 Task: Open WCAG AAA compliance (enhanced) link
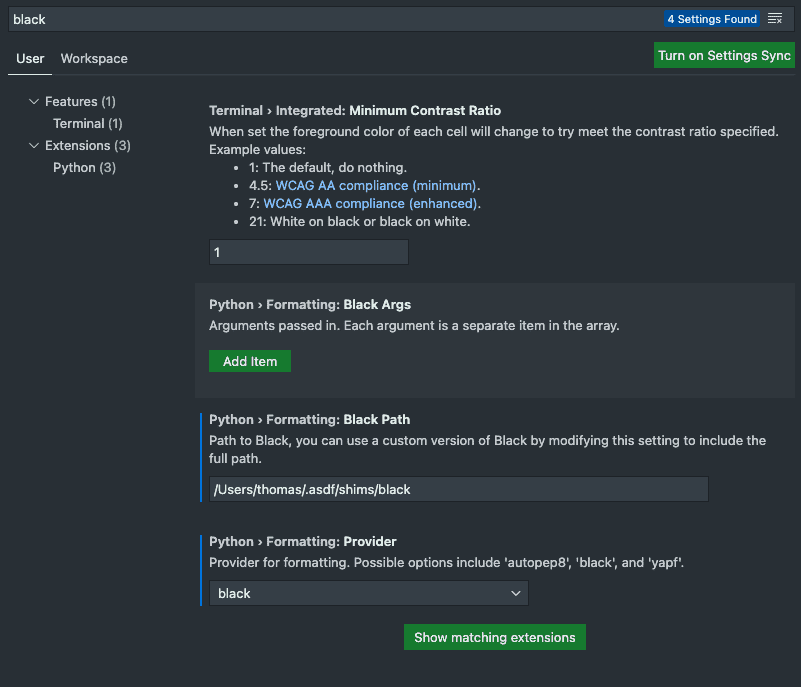pos(370,203)
